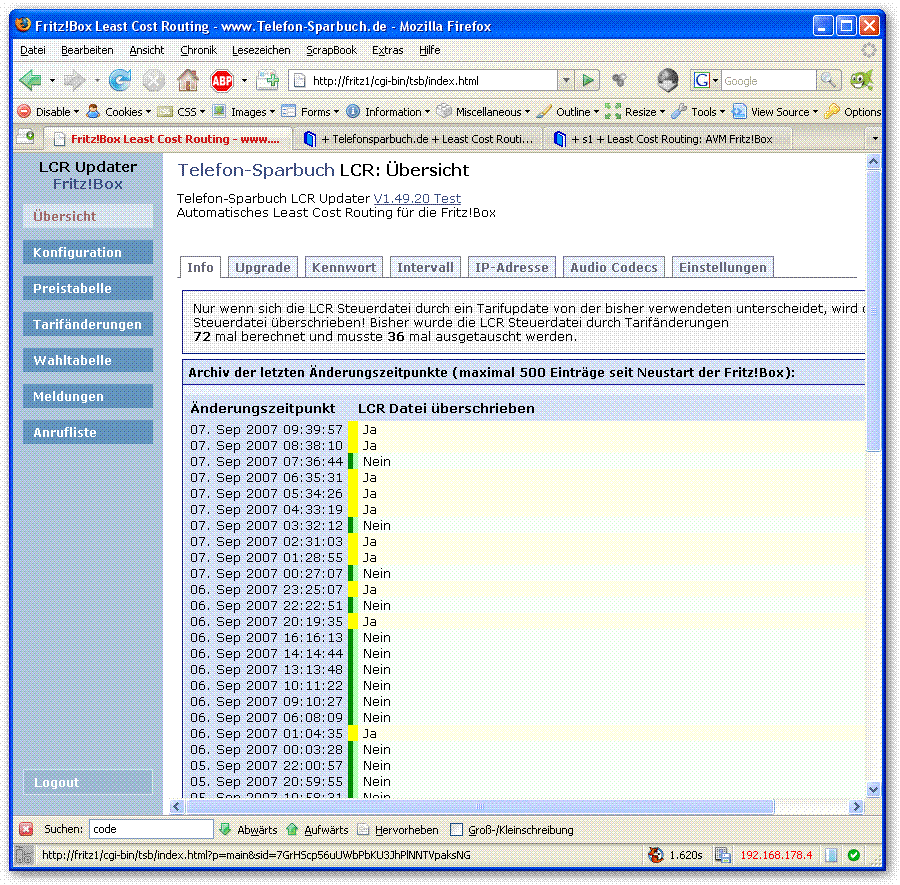The image size is (900, 885).
Task: Open the View Source web developer menu
Action: click(x=775, y=111)
